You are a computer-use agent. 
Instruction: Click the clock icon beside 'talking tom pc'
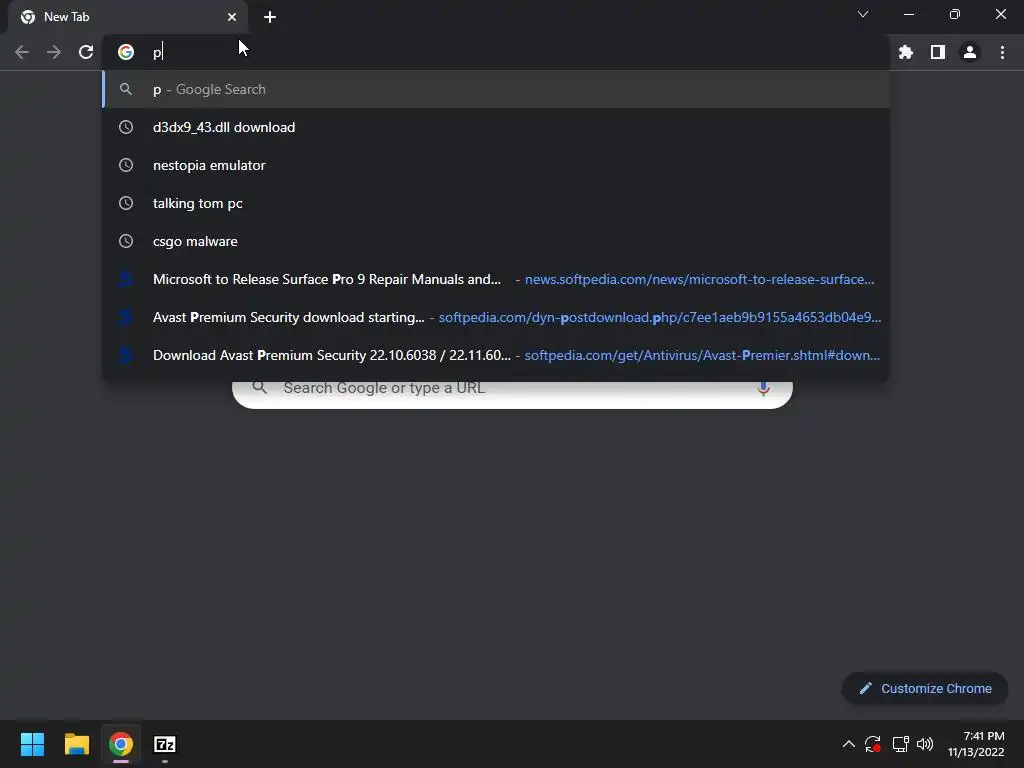pos(126,203)
